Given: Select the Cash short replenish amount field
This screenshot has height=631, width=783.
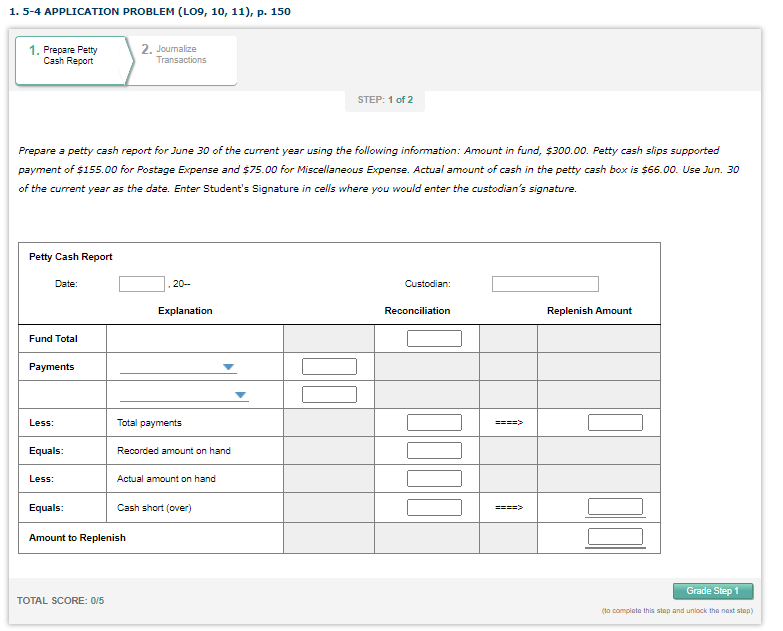Looking at the screenshot, I should 615,506.
